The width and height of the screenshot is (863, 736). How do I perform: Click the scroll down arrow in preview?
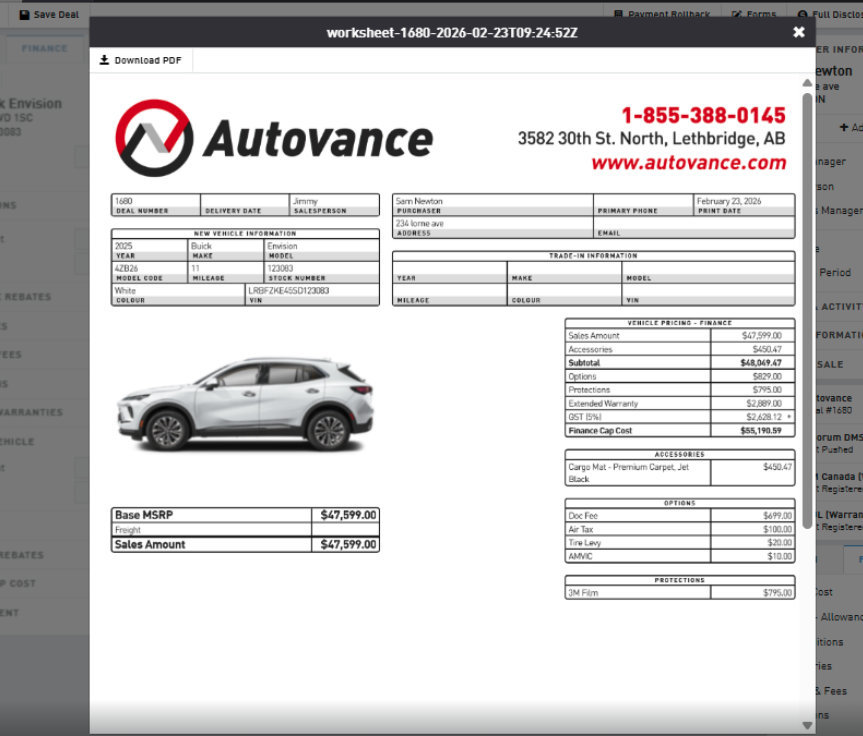807,724
